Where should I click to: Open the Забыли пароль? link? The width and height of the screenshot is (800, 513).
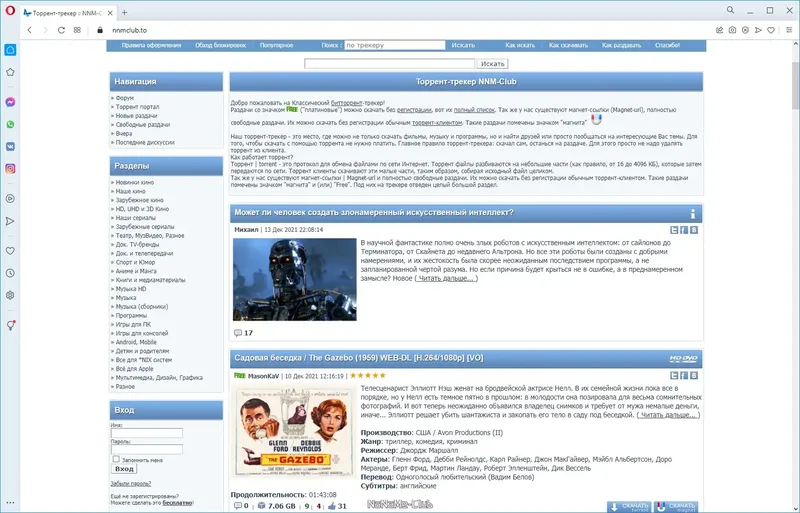[131, 483]
